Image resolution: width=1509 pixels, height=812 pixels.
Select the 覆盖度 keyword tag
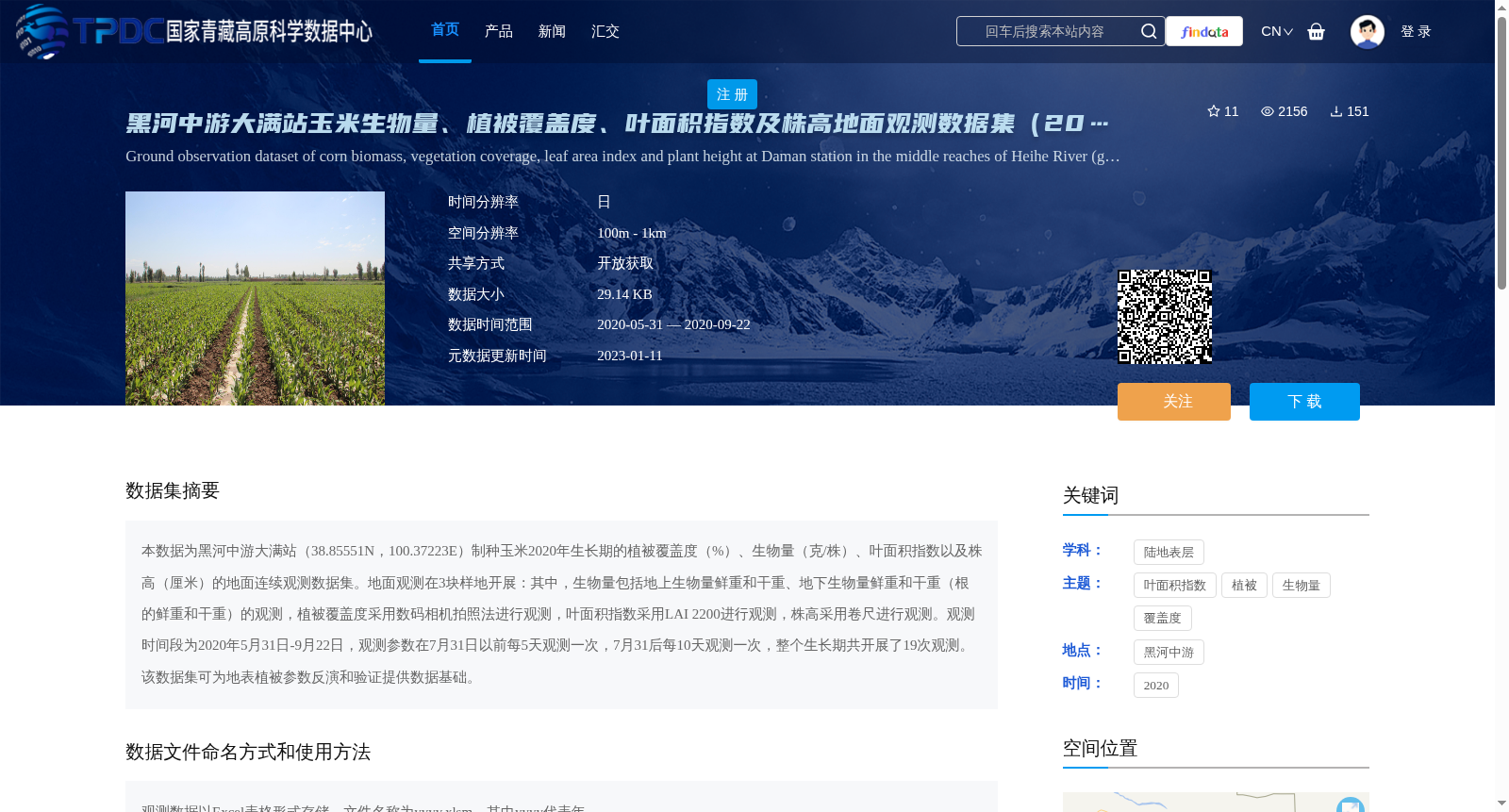pos(1163,618)
